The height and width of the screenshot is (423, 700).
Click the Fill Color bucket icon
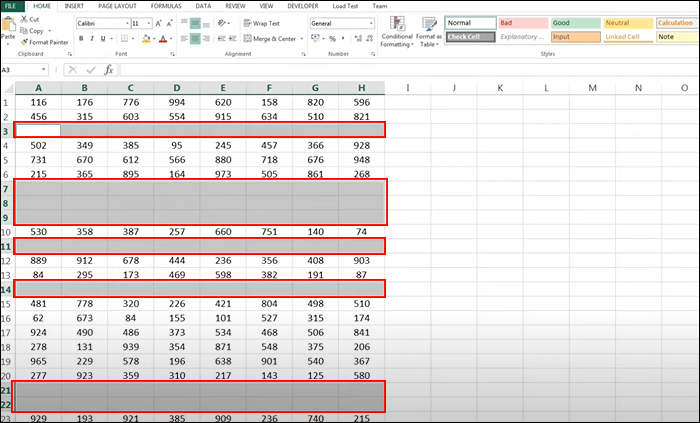(146, 39)
